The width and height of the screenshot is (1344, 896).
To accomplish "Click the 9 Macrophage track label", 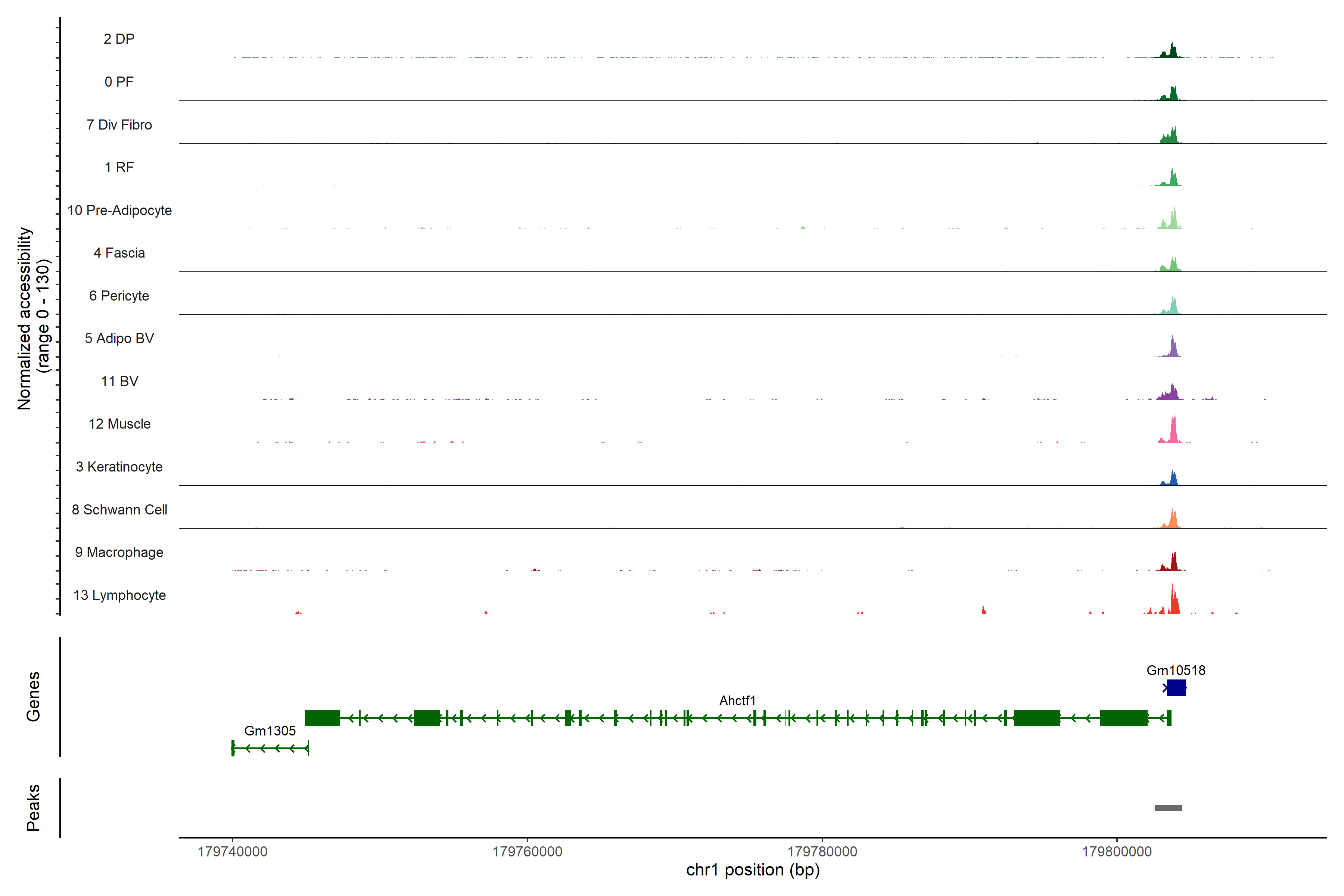I will 119,553.
